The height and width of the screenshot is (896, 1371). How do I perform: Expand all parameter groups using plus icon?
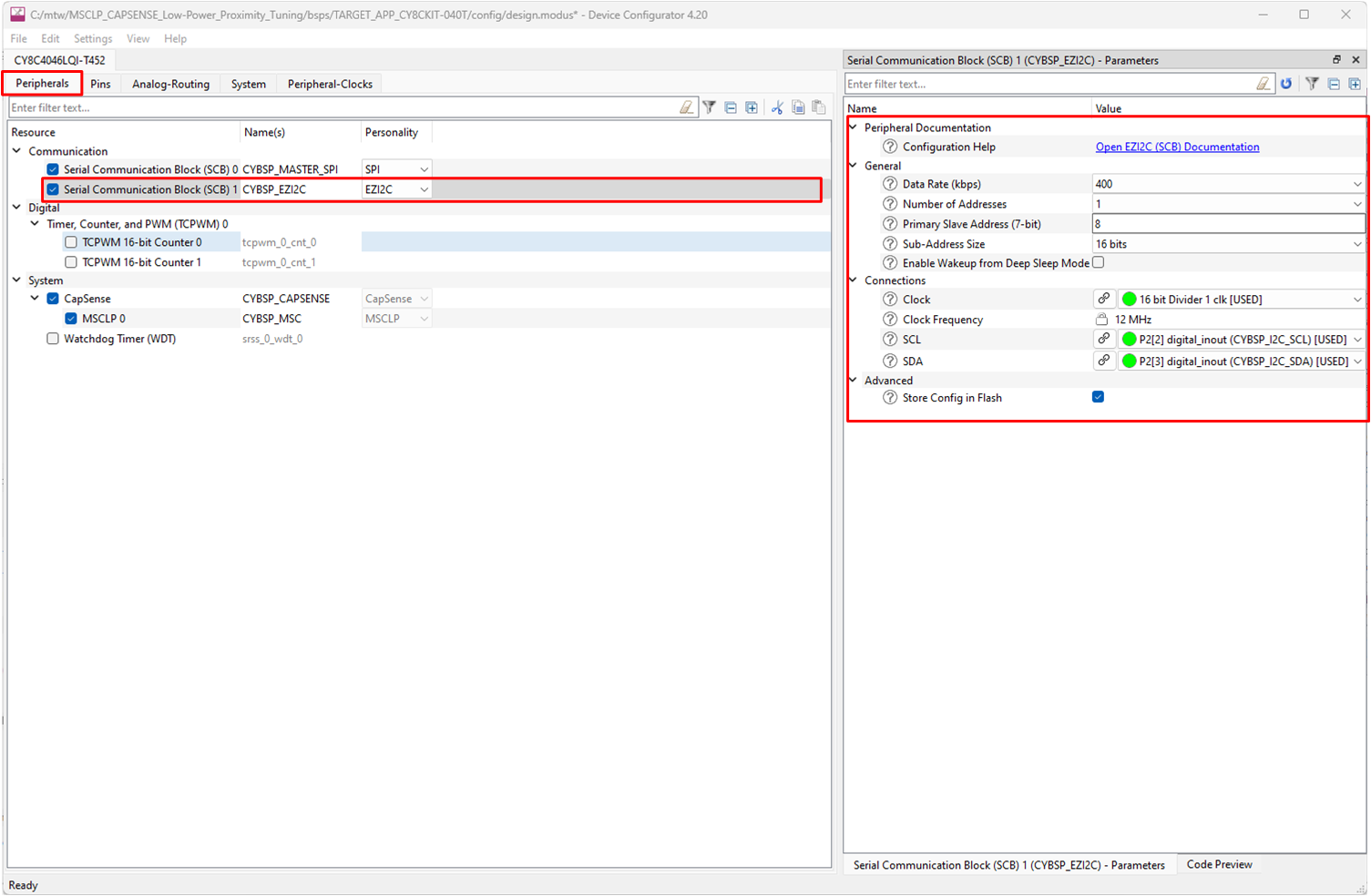coord(1355,84)
